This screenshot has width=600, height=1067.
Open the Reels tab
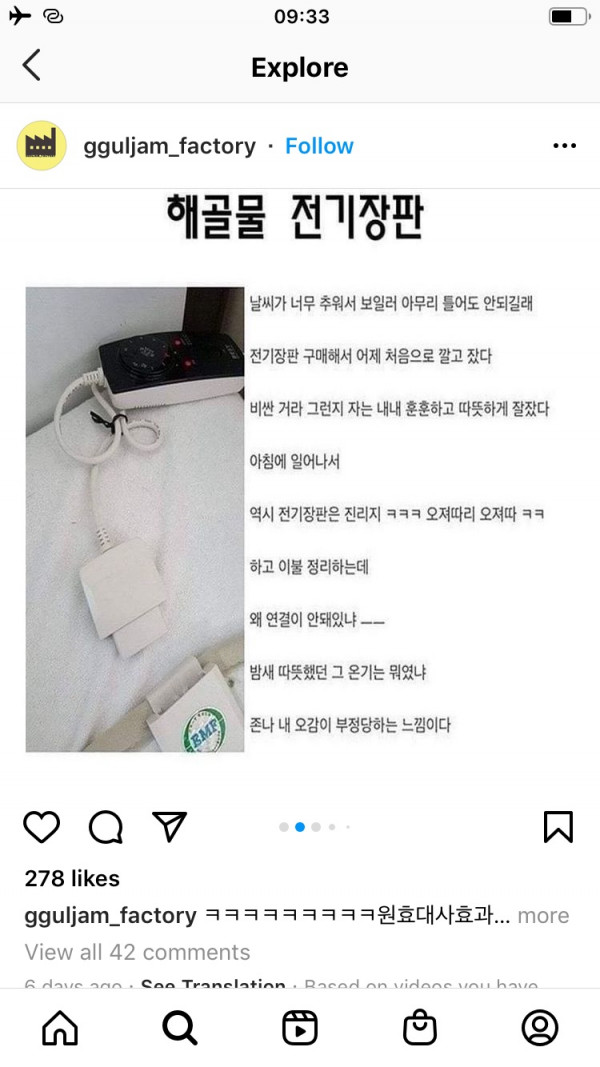[299, 1028]
